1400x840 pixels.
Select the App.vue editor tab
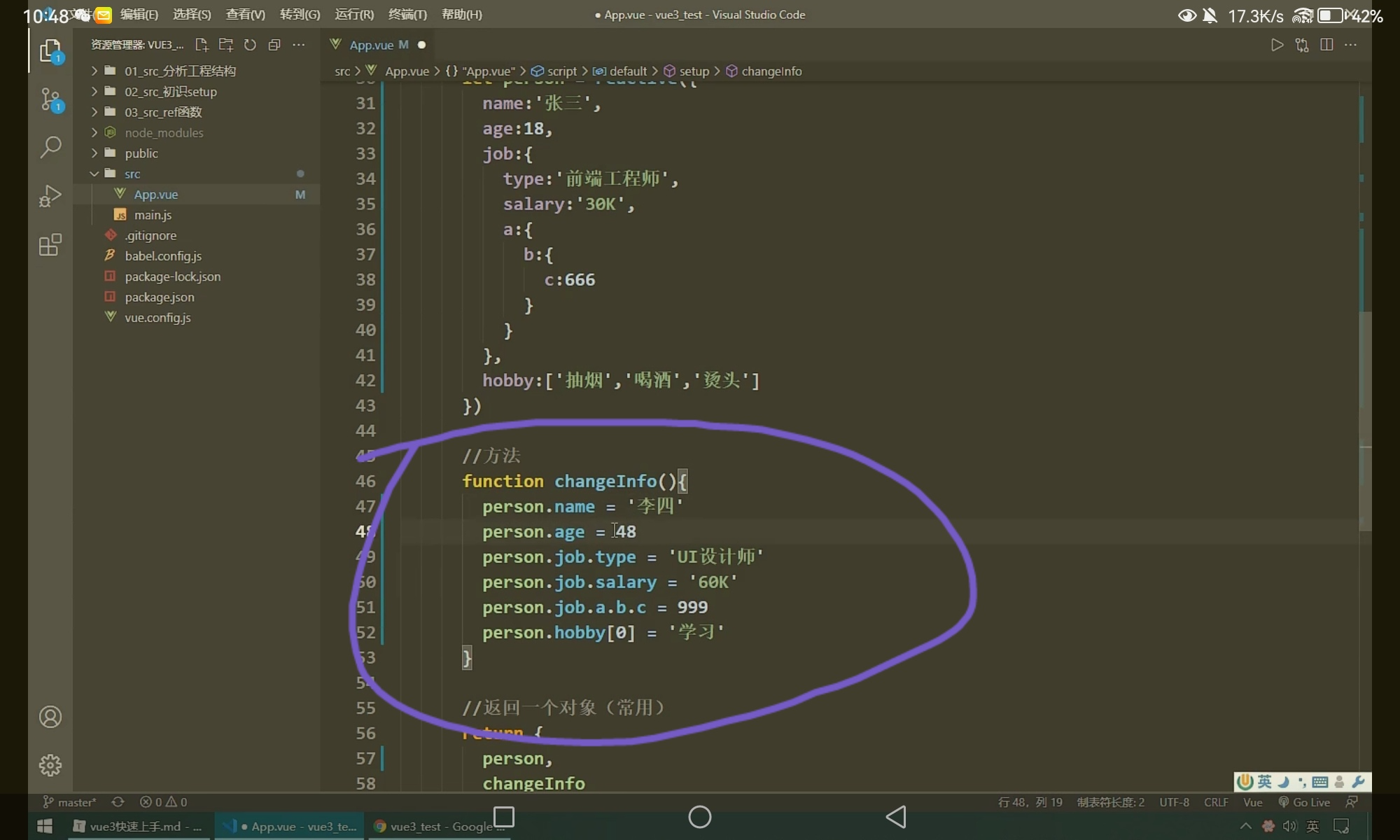371,45
